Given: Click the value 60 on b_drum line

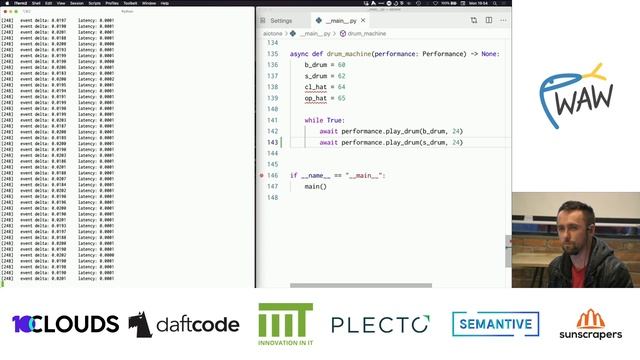Looking at the screenshot, I should click(x=342, y=65).
